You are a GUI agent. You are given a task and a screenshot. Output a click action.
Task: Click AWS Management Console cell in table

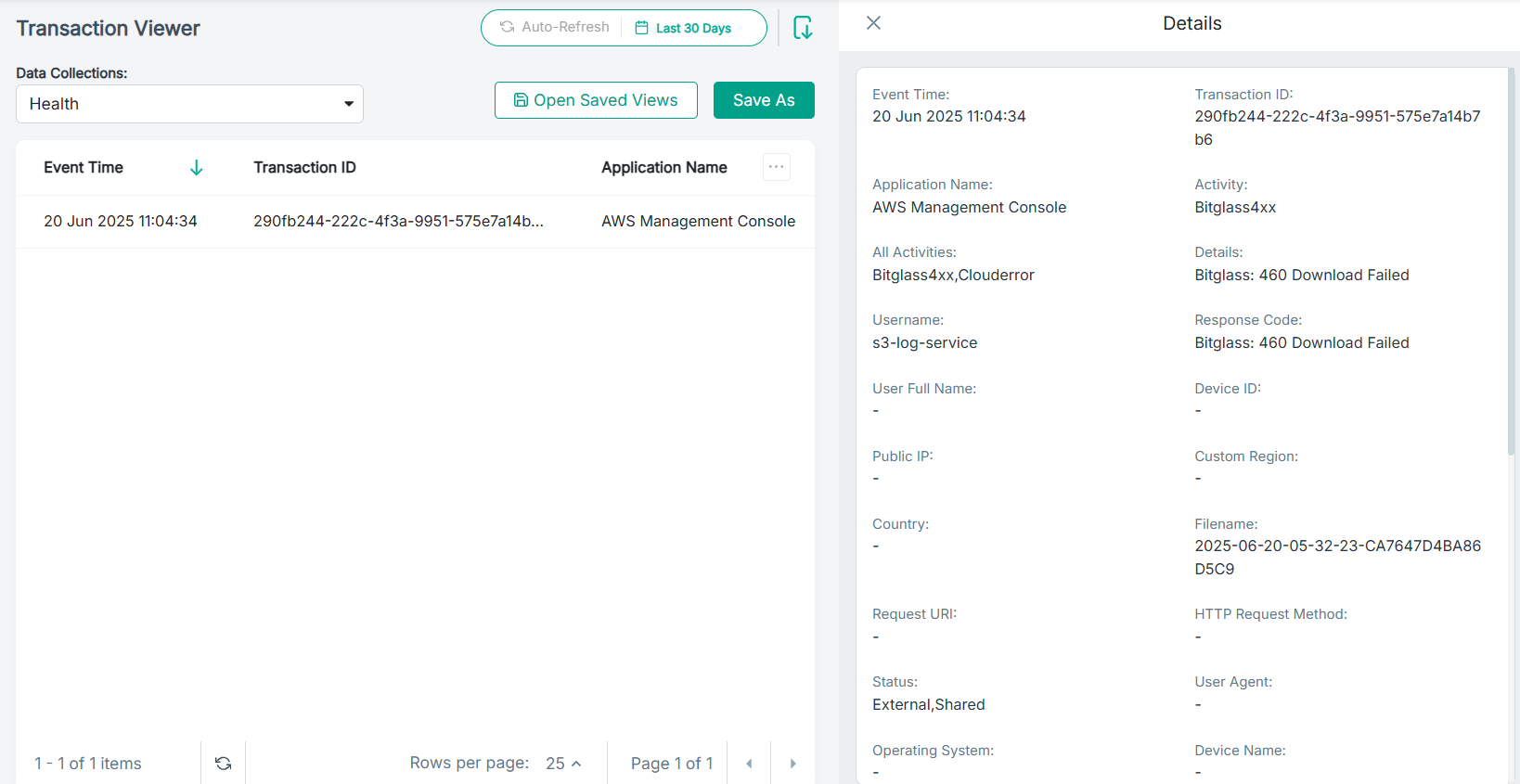click(x=698, y=222)
